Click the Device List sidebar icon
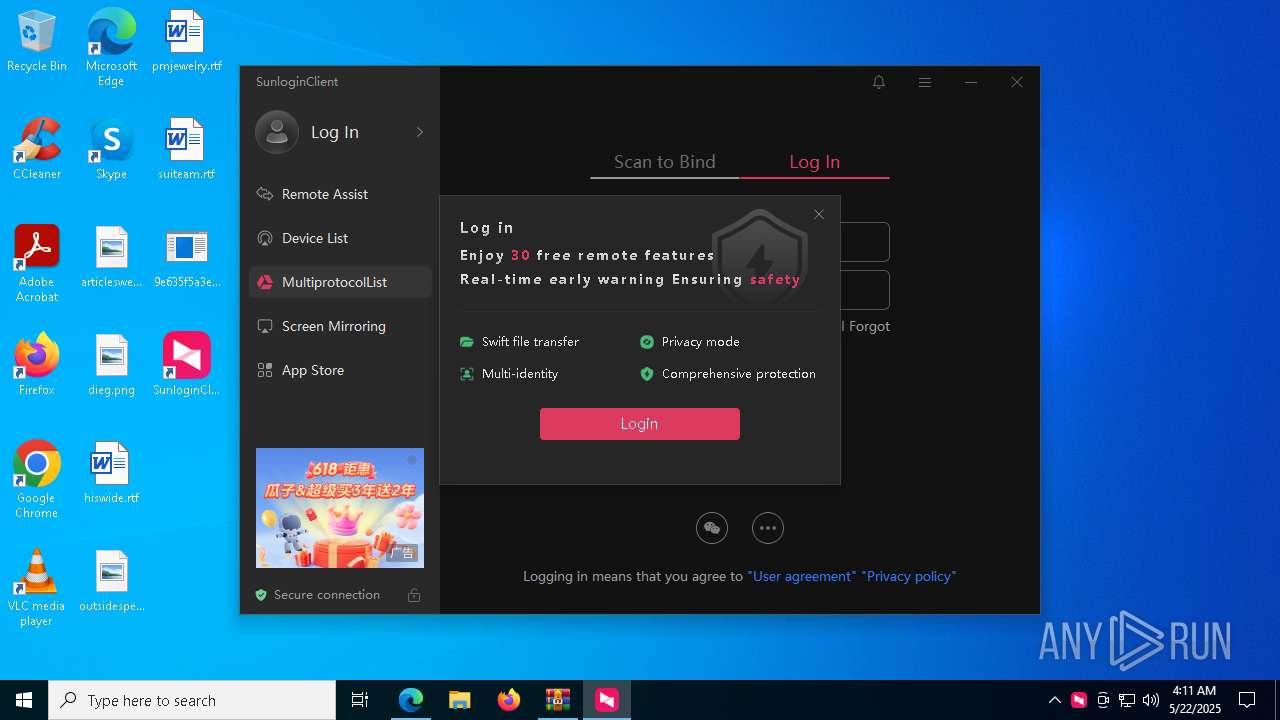The image size is (1280, 720). click(x=265, y=238)
